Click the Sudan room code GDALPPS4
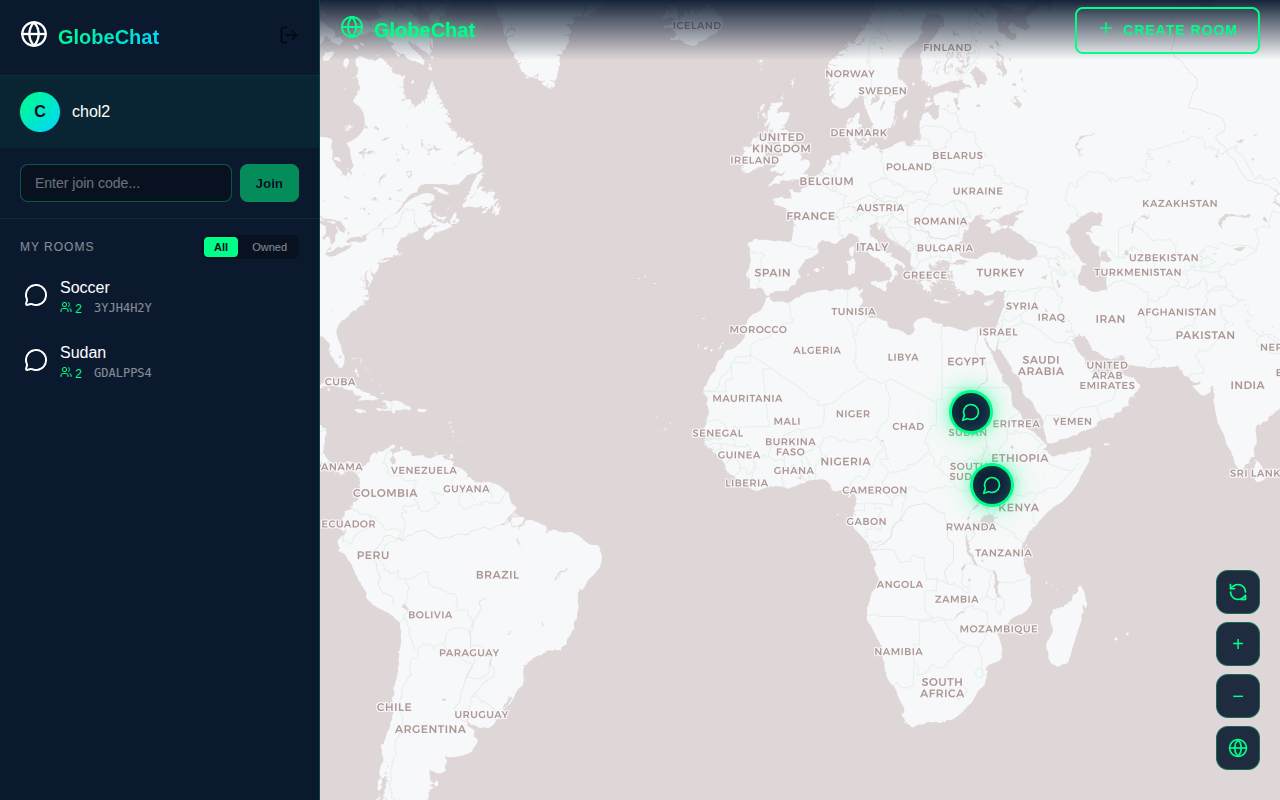The height and width of the screenshot is (800, 1280). (122, 372)
